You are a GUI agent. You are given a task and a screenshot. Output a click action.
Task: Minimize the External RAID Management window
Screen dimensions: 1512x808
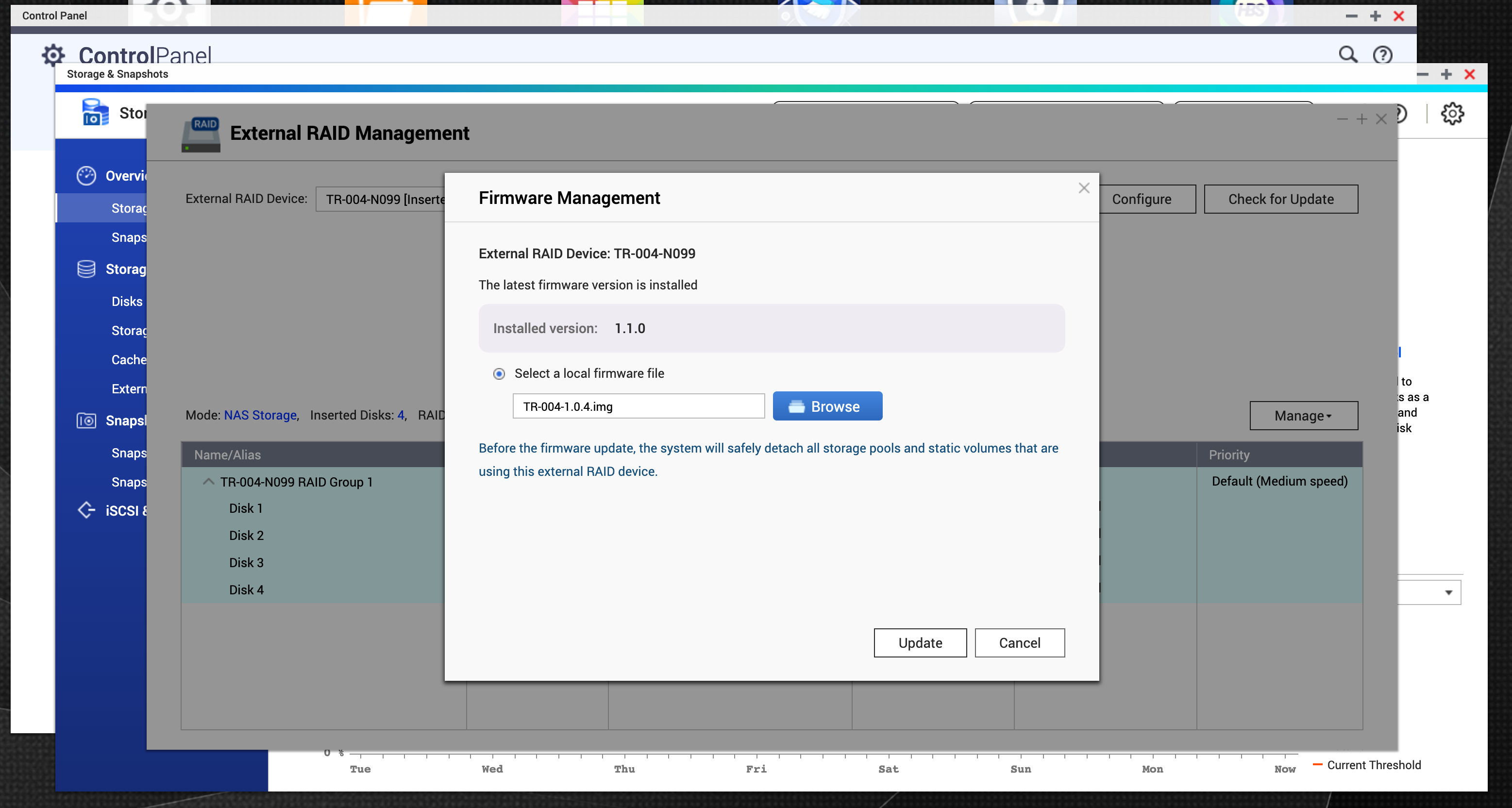click(1342, 119)
